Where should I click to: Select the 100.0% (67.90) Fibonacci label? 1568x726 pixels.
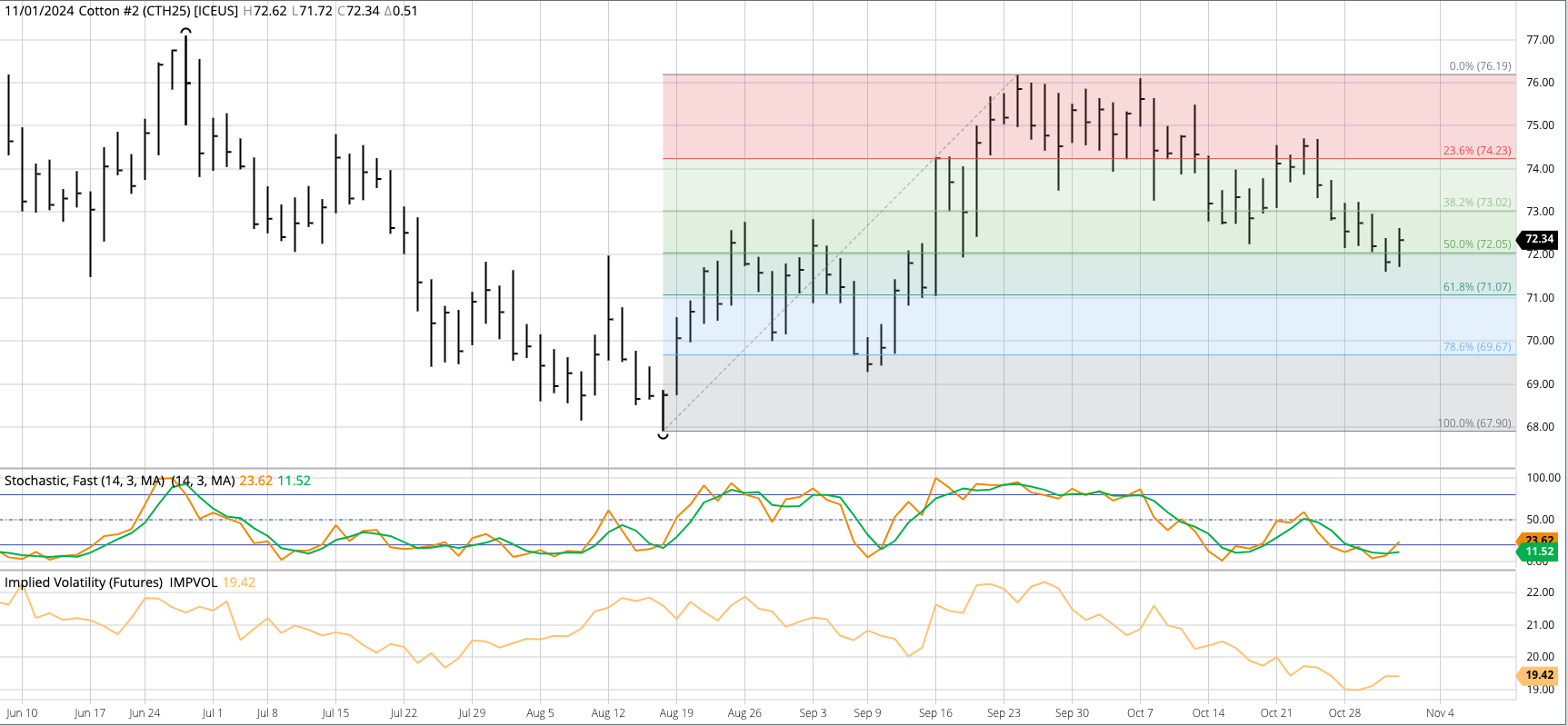[x=1473, y=423]
